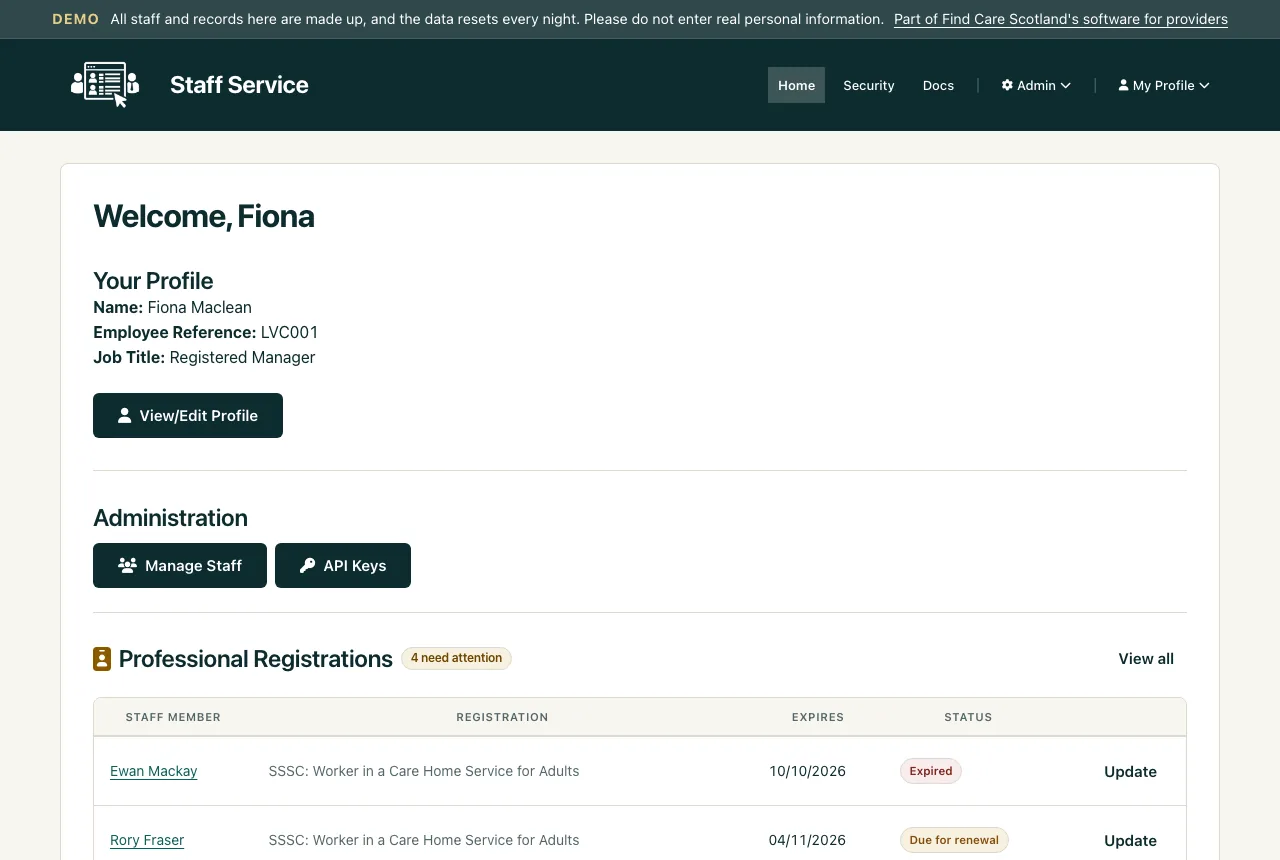
Task: Click the gear icon next to Admin
Action: 1007,85
